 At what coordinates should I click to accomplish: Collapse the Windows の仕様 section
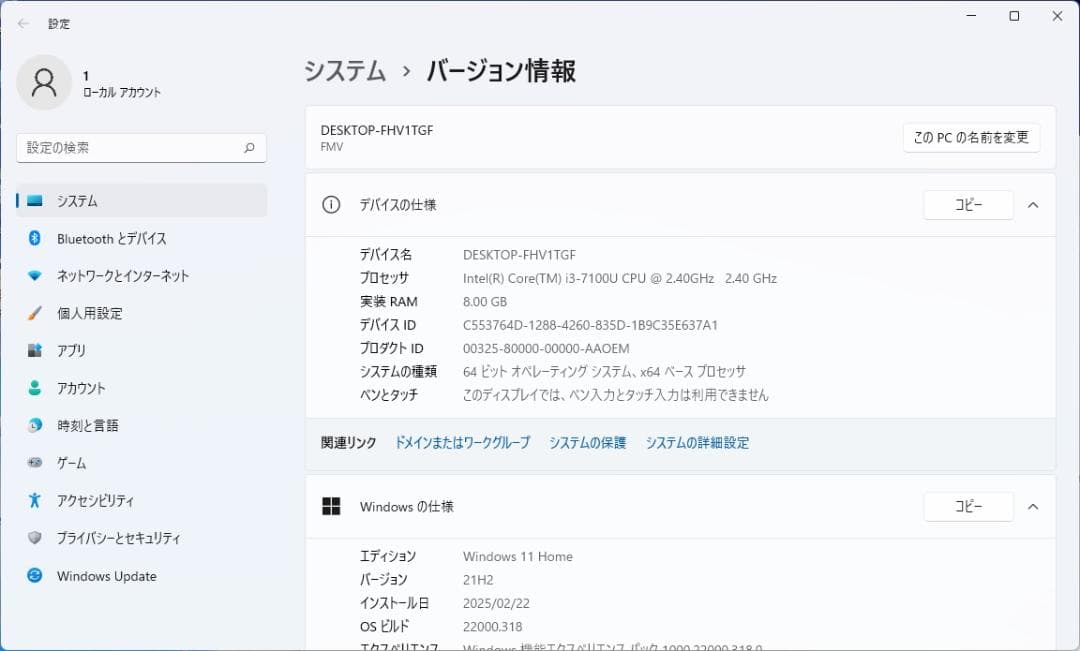point(1033,506)
